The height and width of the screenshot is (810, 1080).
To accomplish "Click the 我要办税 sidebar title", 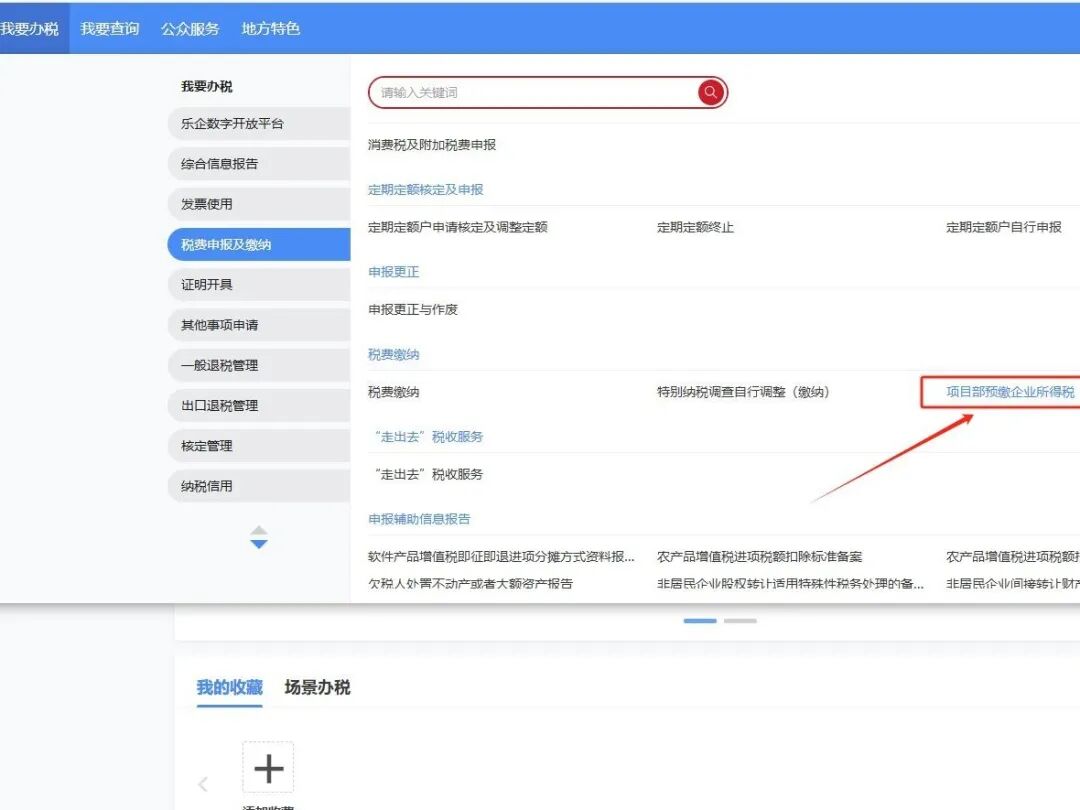I will 207,86.
